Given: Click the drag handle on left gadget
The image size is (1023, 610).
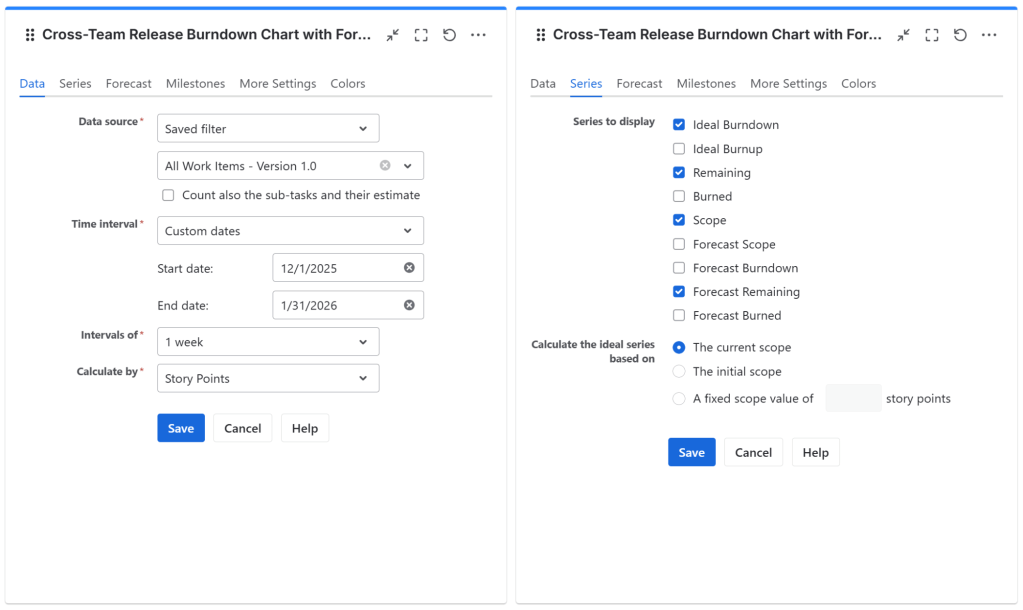Looking at the screenshot, I should coord(29,35).
